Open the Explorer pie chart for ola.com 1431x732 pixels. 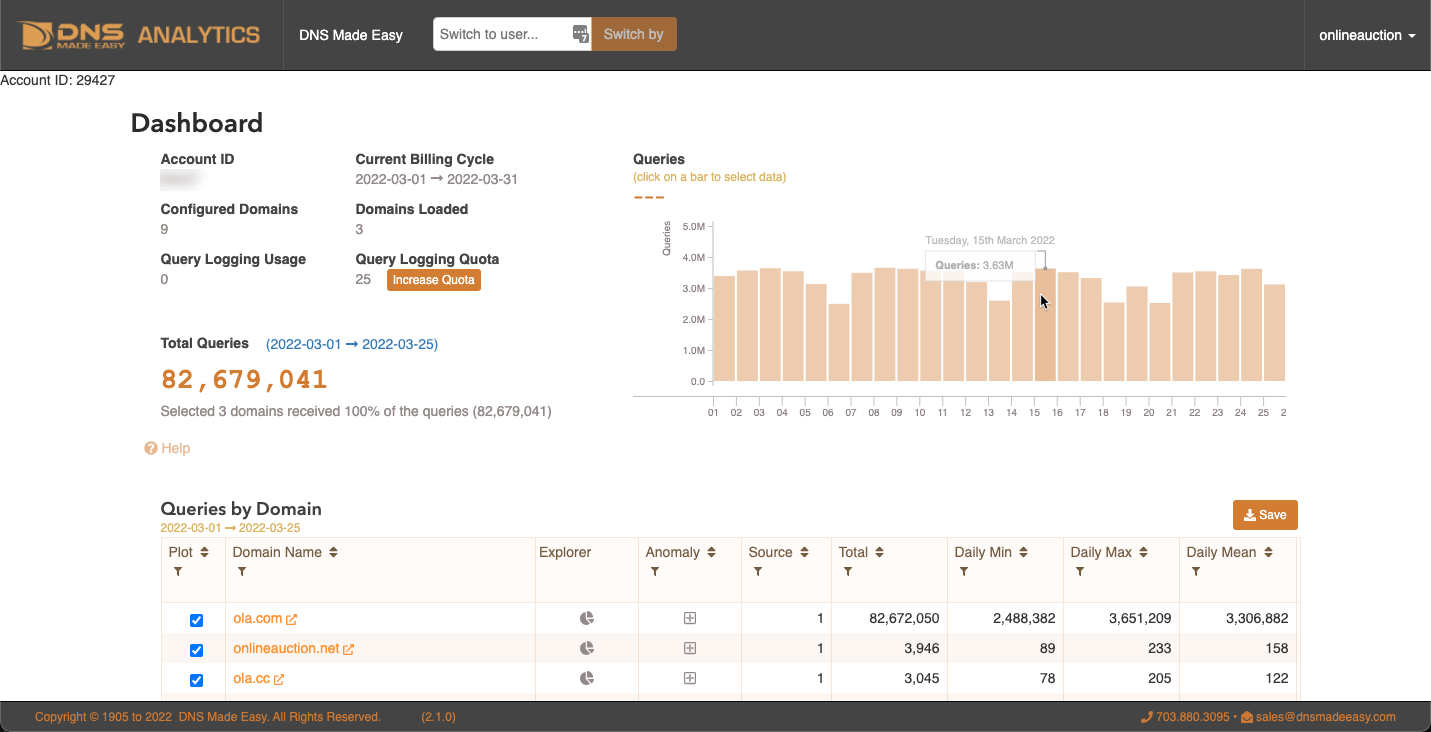click(x=587, y=618)
